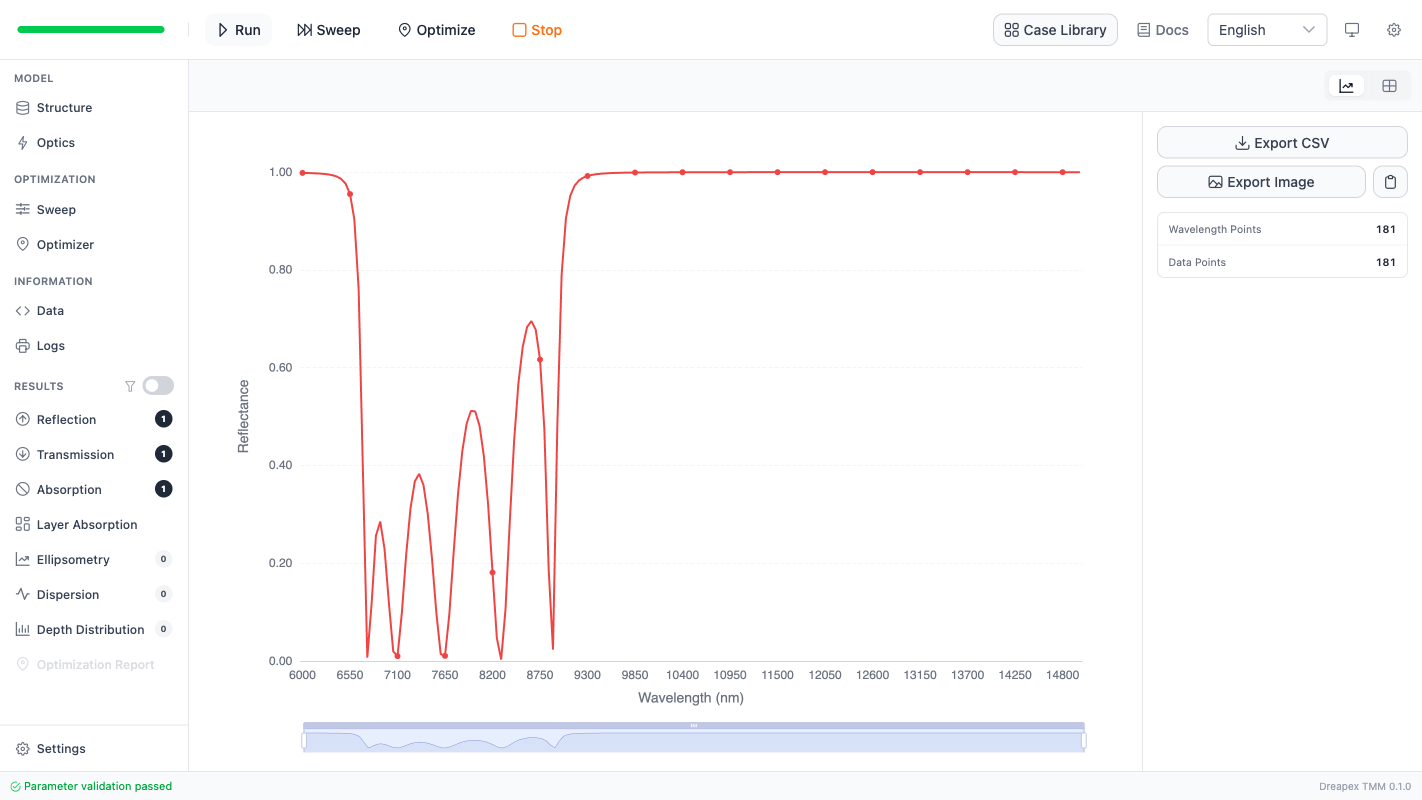The image size is (1422, 800).
Task: Open the English language dropdown
Action: pyautogui.click(x=1267, y=30)
